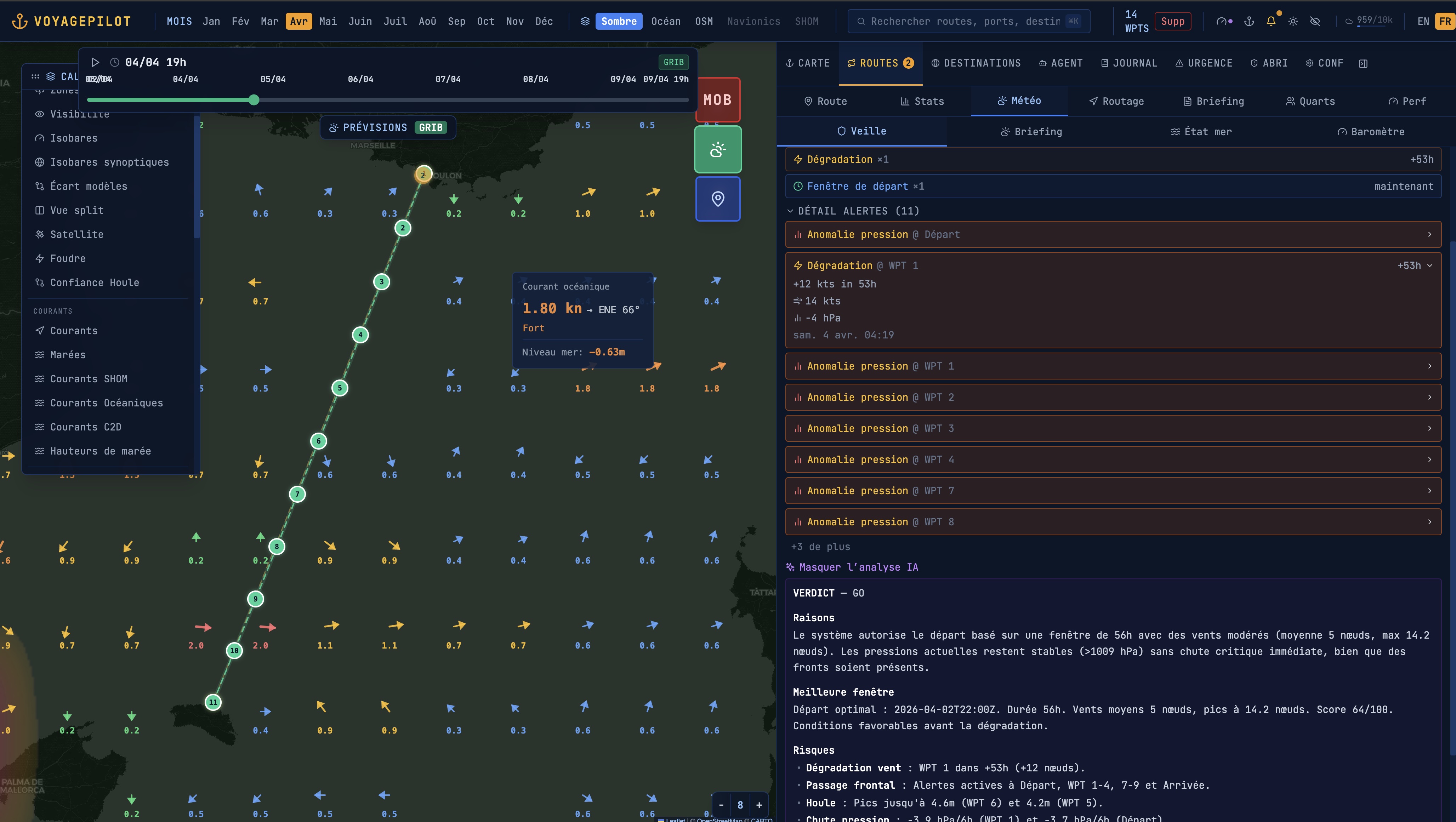Expand Anomalie pression @ WPT 3 alert
The height and width of the screenshot is (822, 1456).
coord(1112,428)
